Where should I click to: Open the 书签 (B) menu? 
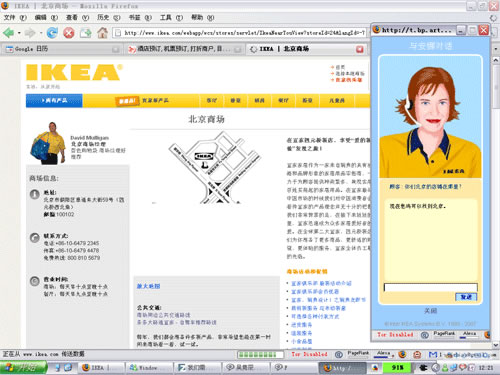(x=140, y=17)
